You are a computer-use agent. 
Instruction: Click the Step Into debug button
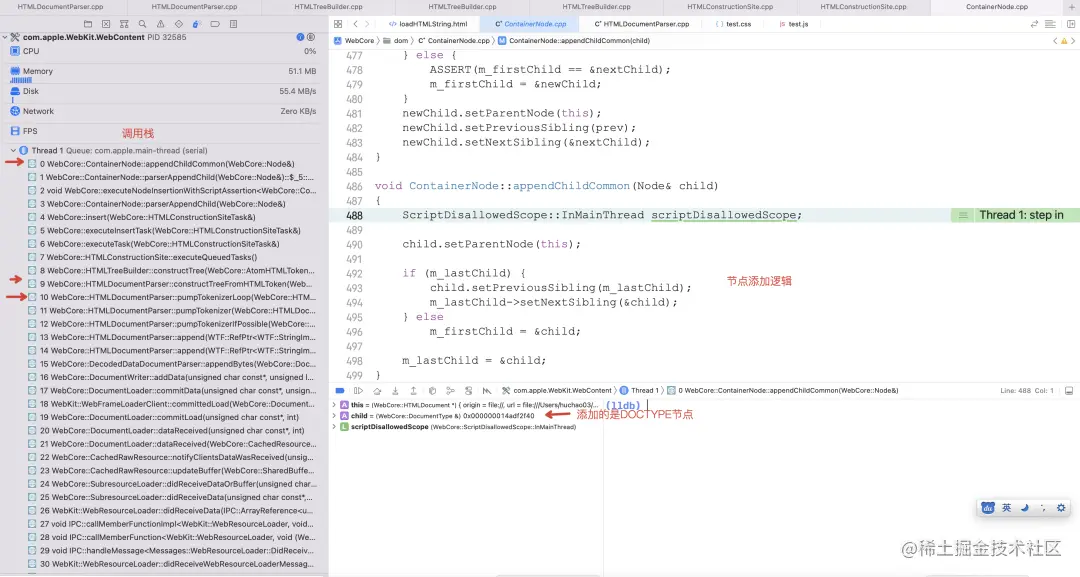(x=395, y=390)
